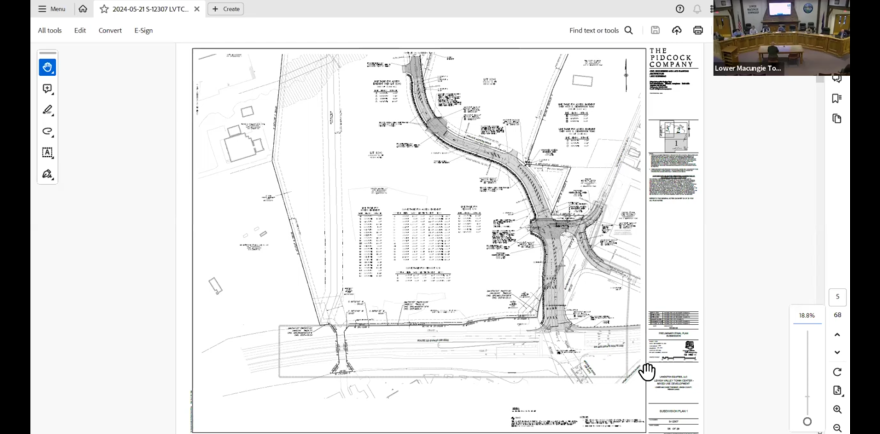This screenshot has height=434, width=880.
Task: Click the zoom slider handle
Action: [807, 422]
